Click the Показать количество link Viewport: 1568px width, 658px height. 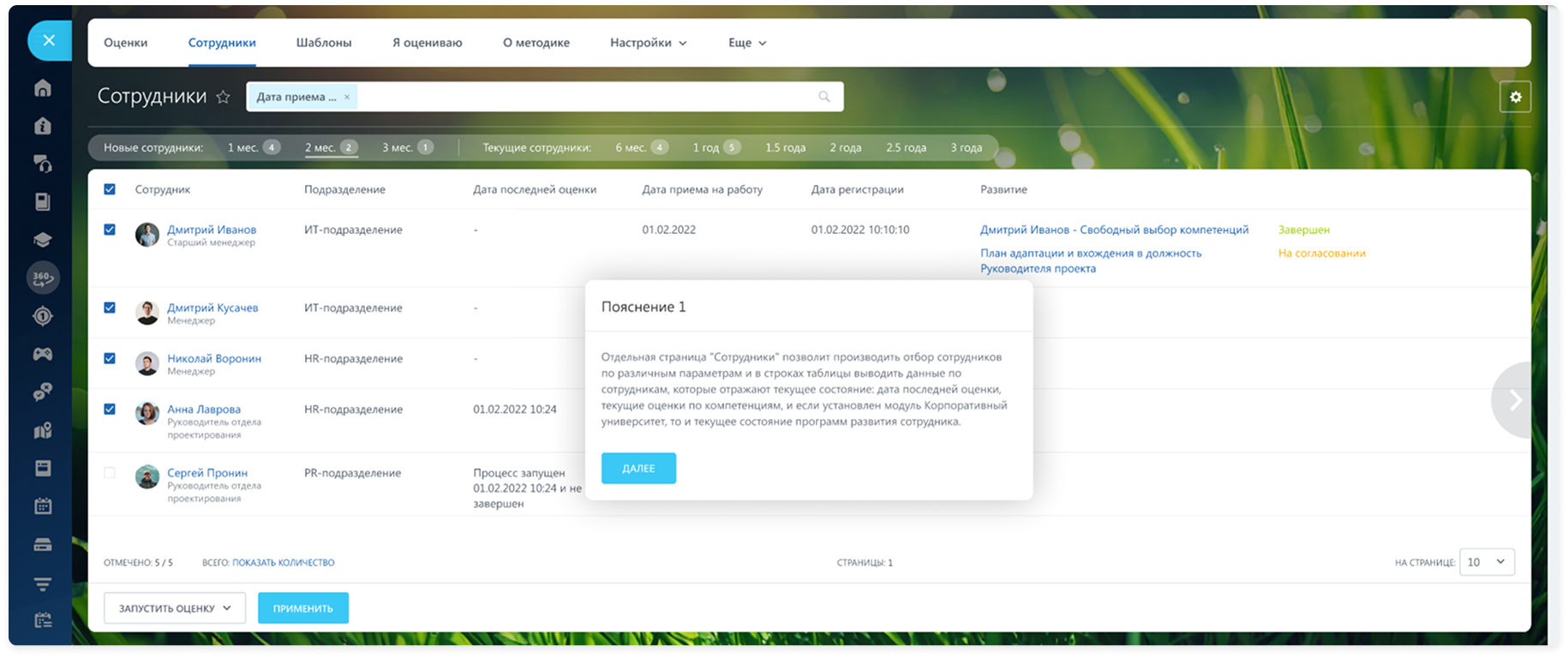tap(284, 563)
